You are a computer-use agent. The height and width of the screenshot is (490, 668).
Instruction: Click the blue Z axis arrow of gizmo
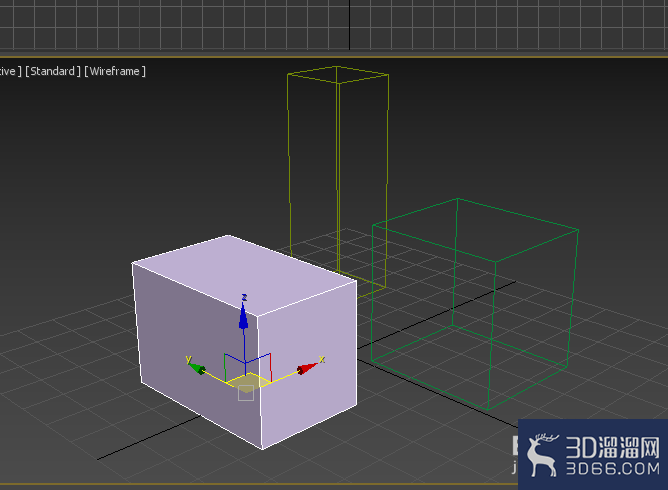(244, 317)
